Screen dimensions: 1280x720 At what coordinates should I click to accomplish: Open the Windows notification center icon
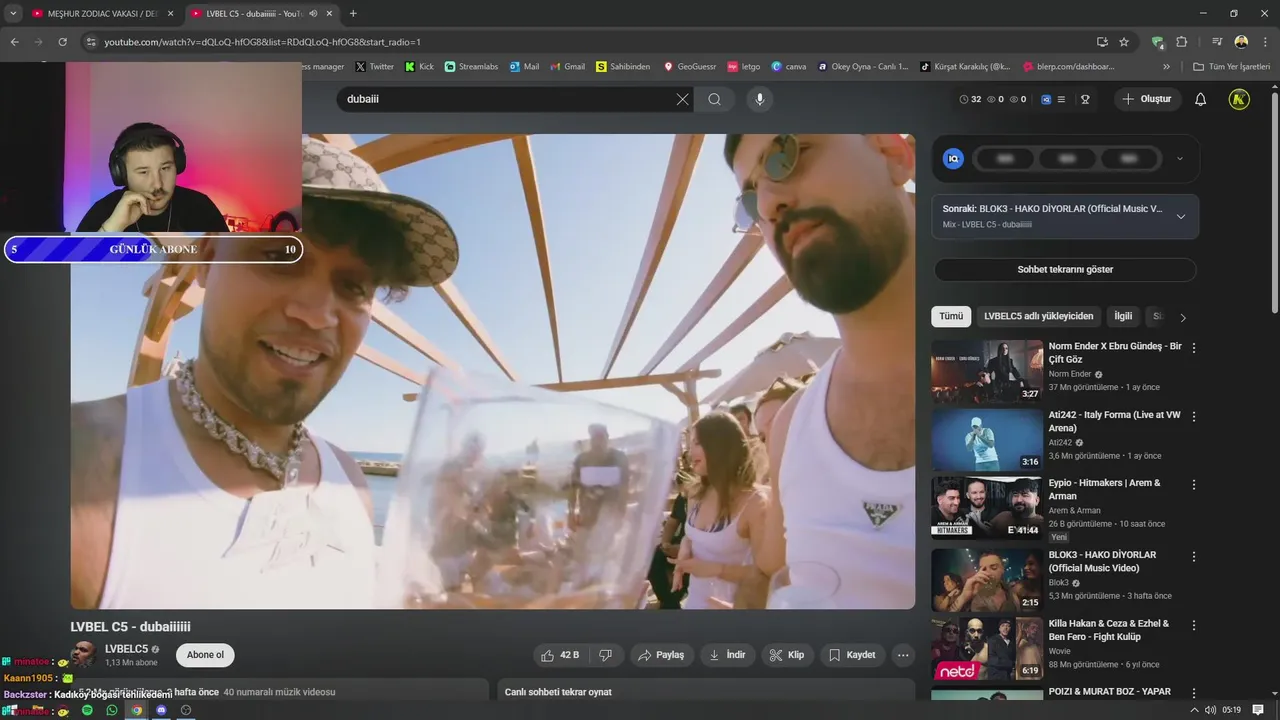(1258, 710)
